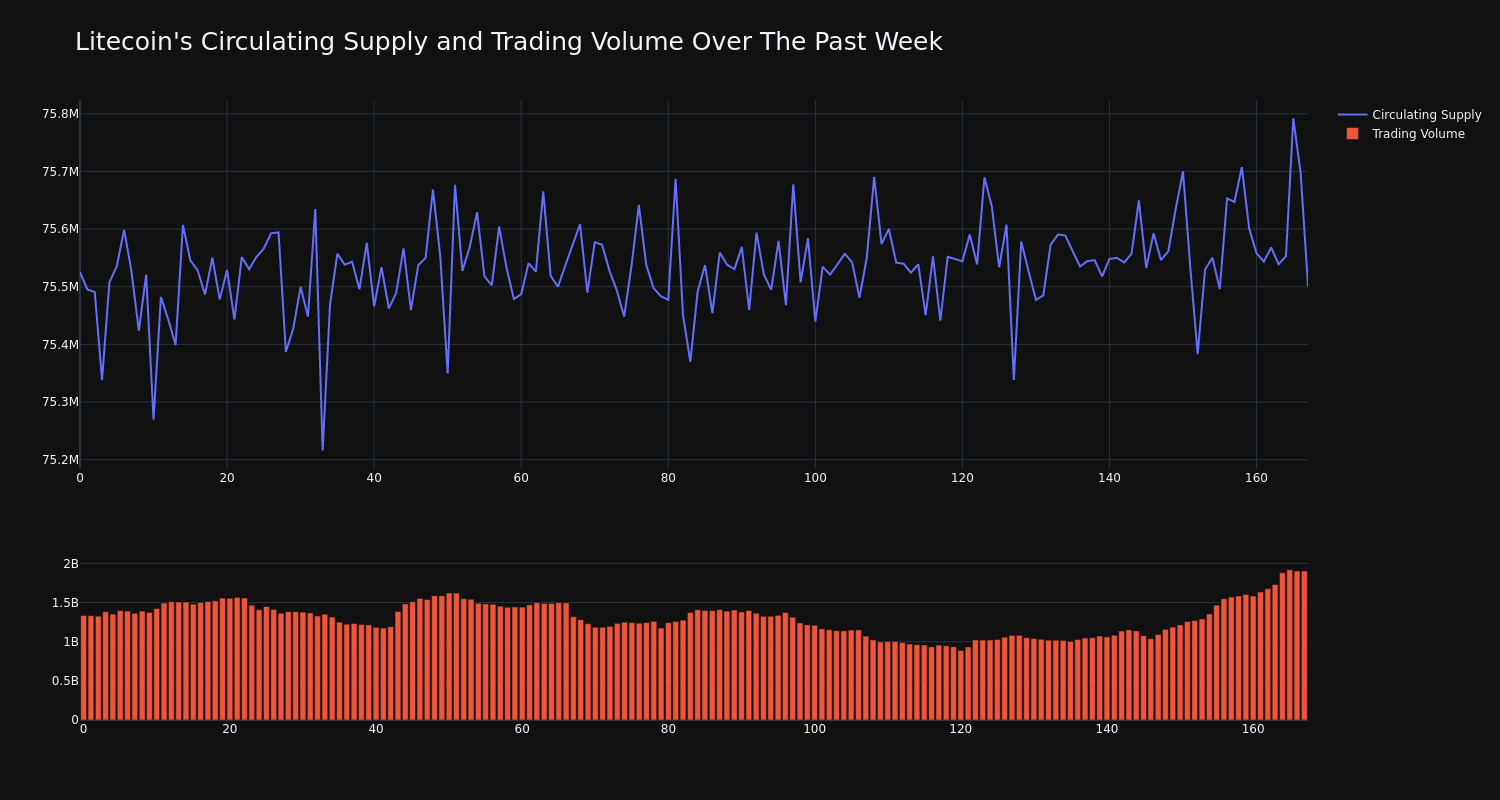Click the 1.5B volume axis label

[x=65, y=603]
